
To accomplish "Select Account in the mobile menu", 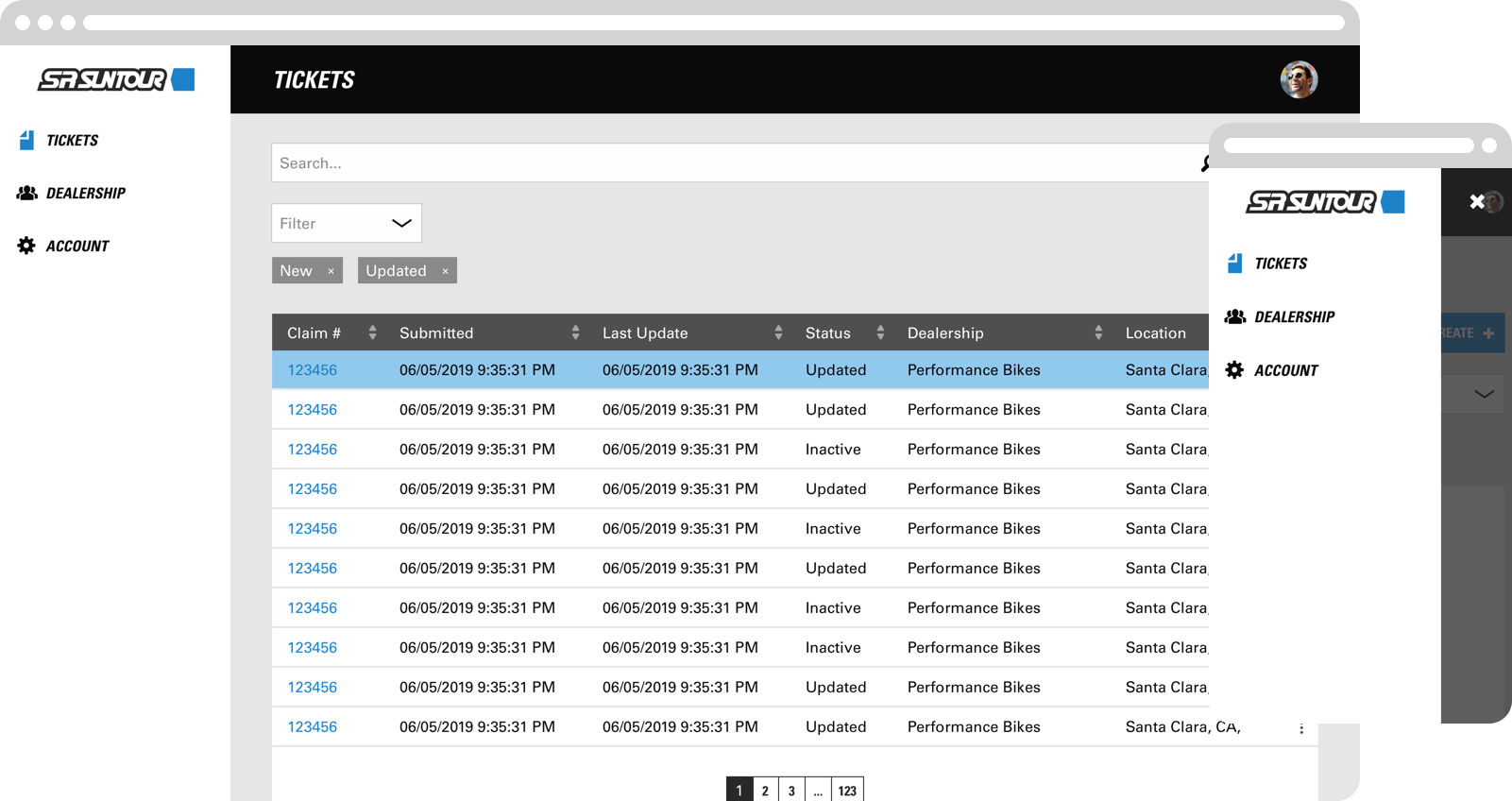I will click(x=1285, y=370).
